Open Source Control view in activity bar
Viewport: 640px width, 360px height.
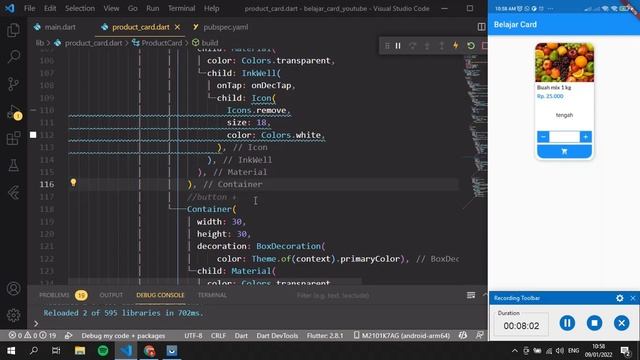click(x=13, y=84)
